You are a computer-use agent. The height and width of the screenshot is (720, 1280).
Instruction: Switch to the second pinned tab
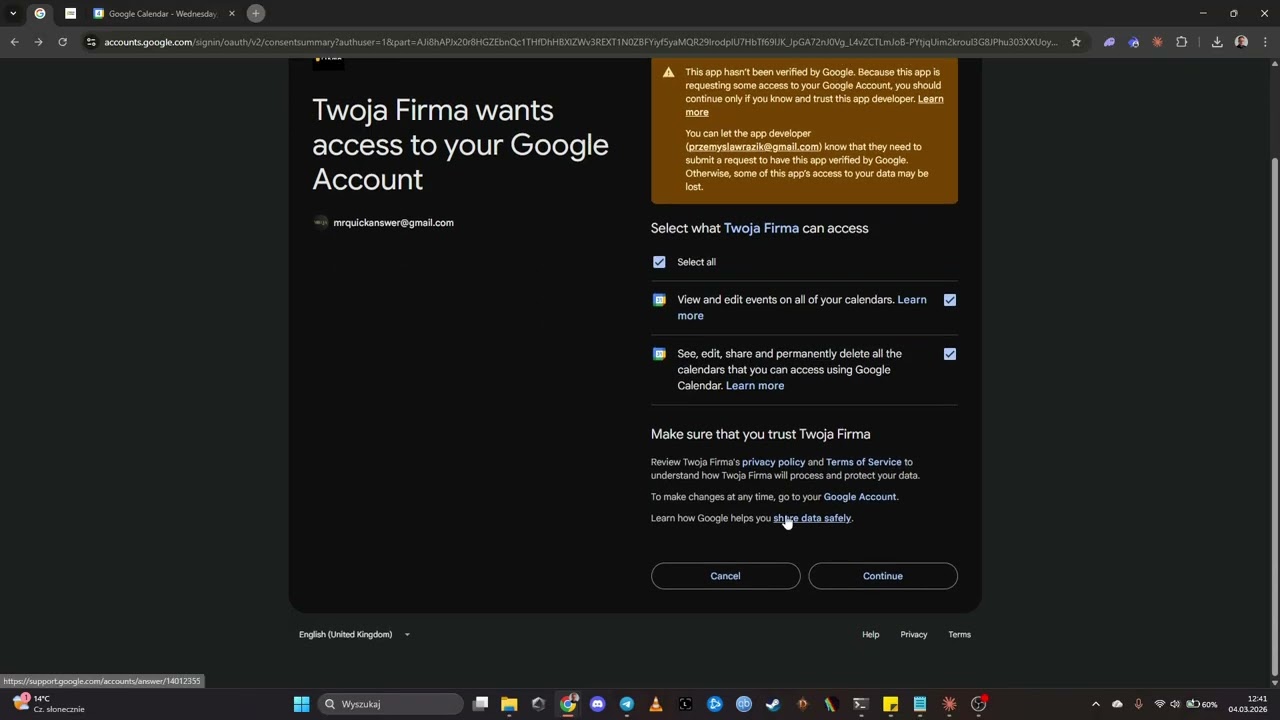pyautogui.click(x=70, y=13)
